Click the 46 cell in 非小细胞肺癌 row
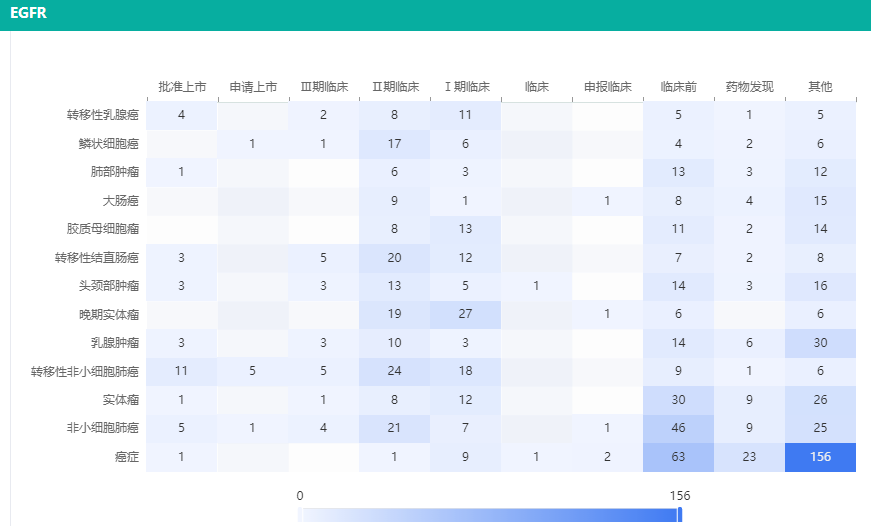The width and height of the screenshot is (871, 526). [678, 428]
